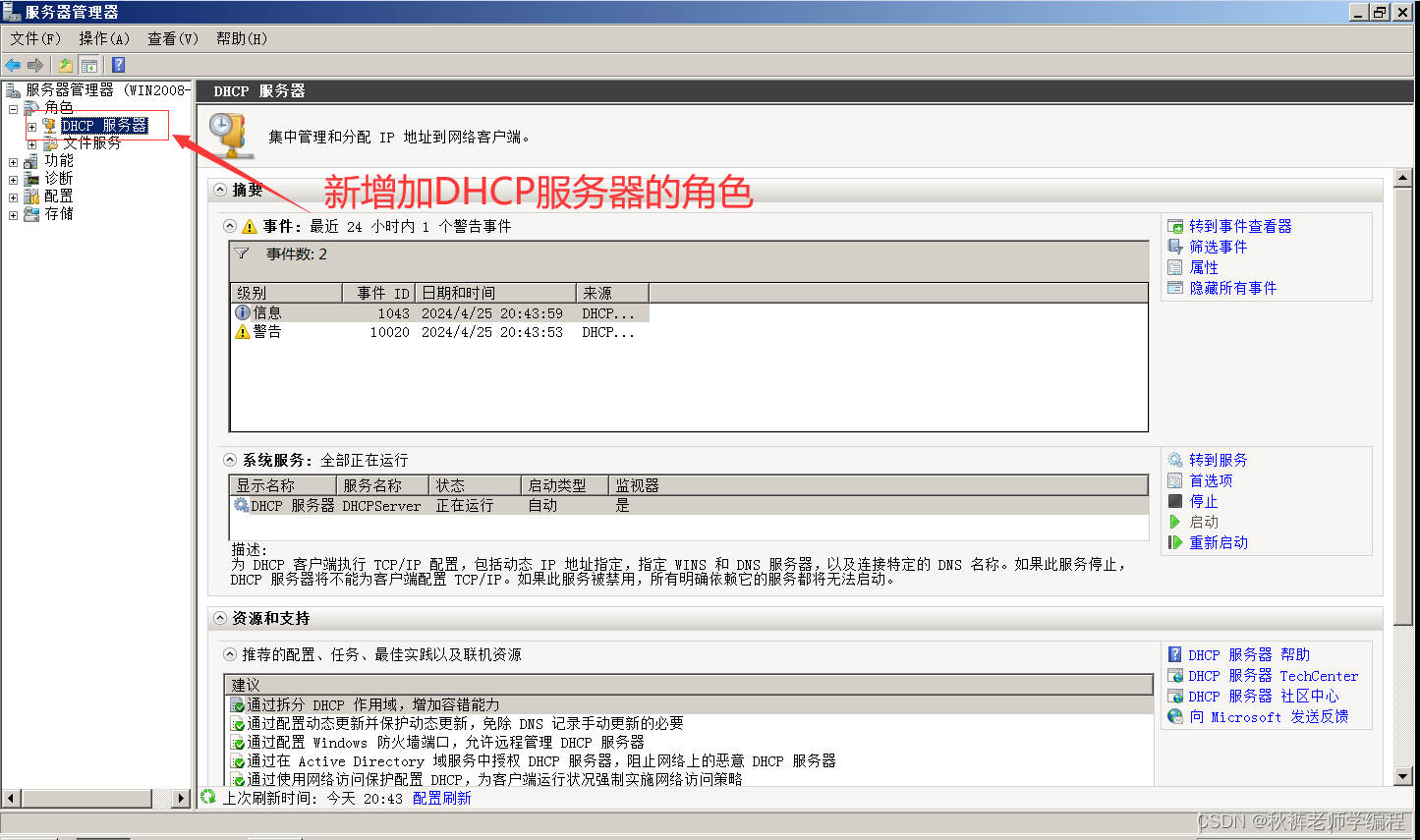Click the main pane scrollbar up arrow
This screenshot has height=840, width=1420.
[1403, 179]
